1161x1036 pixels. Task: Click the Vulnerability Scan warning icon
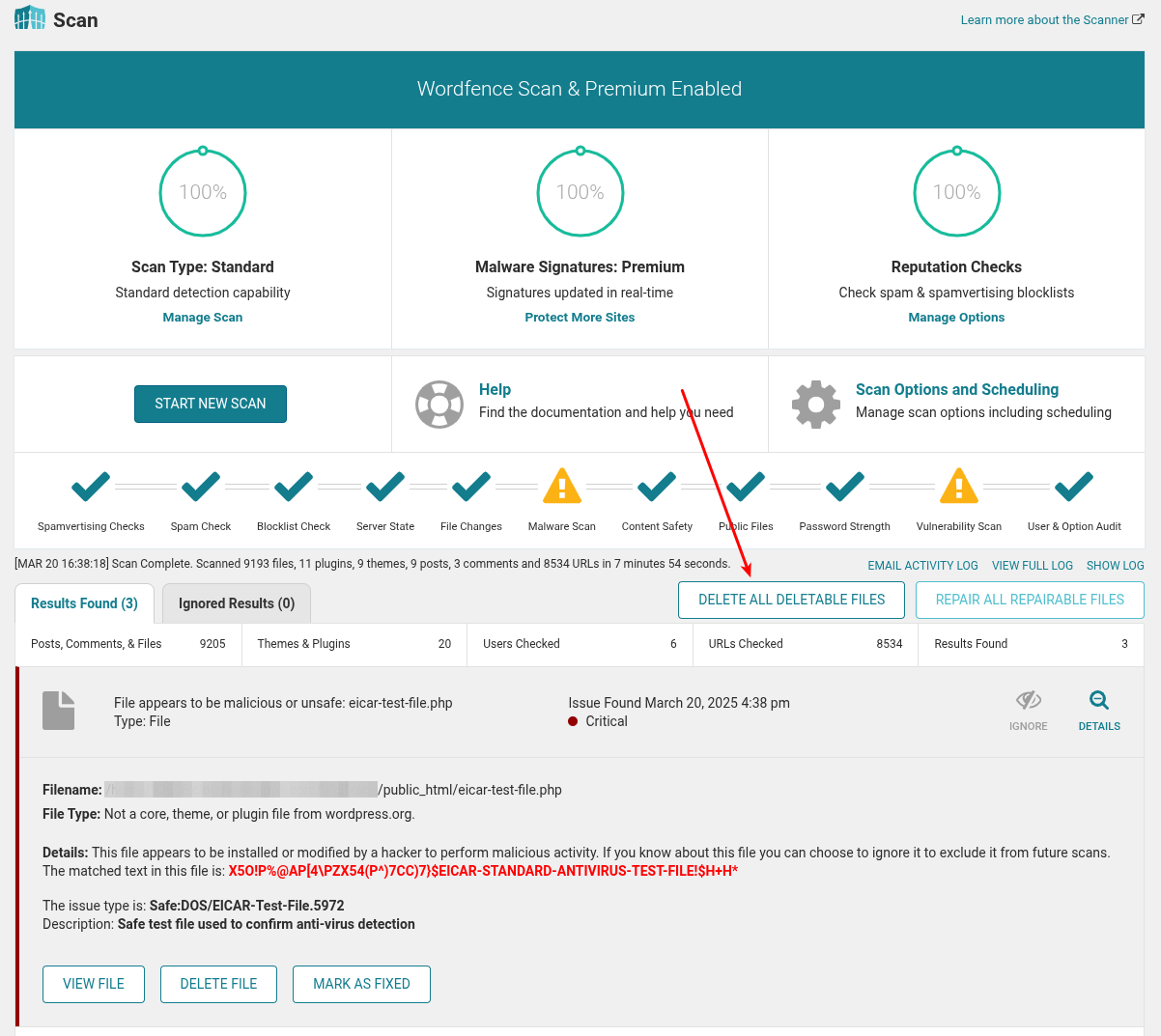pyautogui.click(x=958, y=488)
